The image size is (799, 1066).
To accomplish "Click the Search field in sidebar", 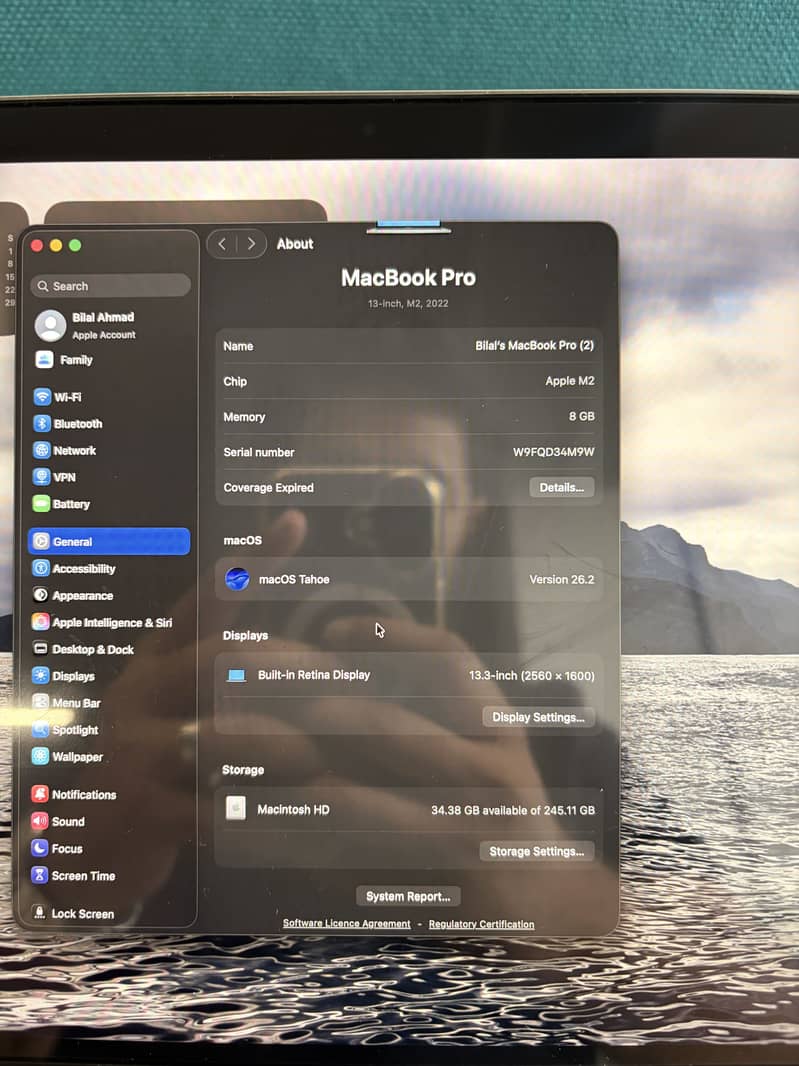I will (110, 286).
